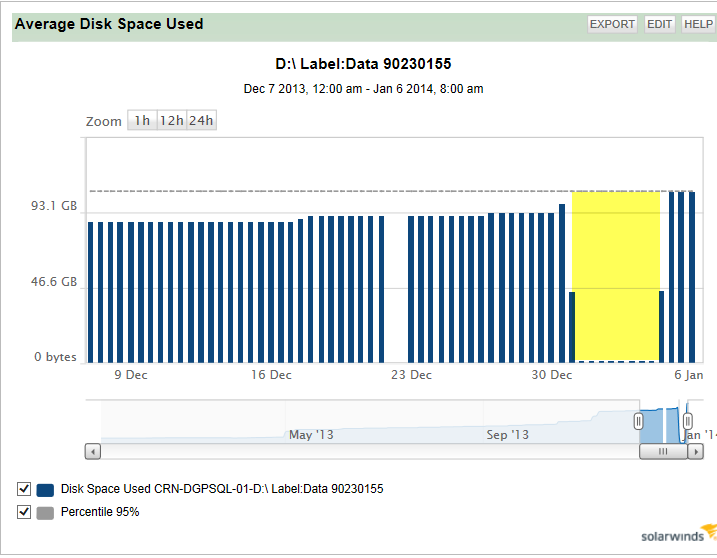Click the EXPORT button

click(612, 24)
